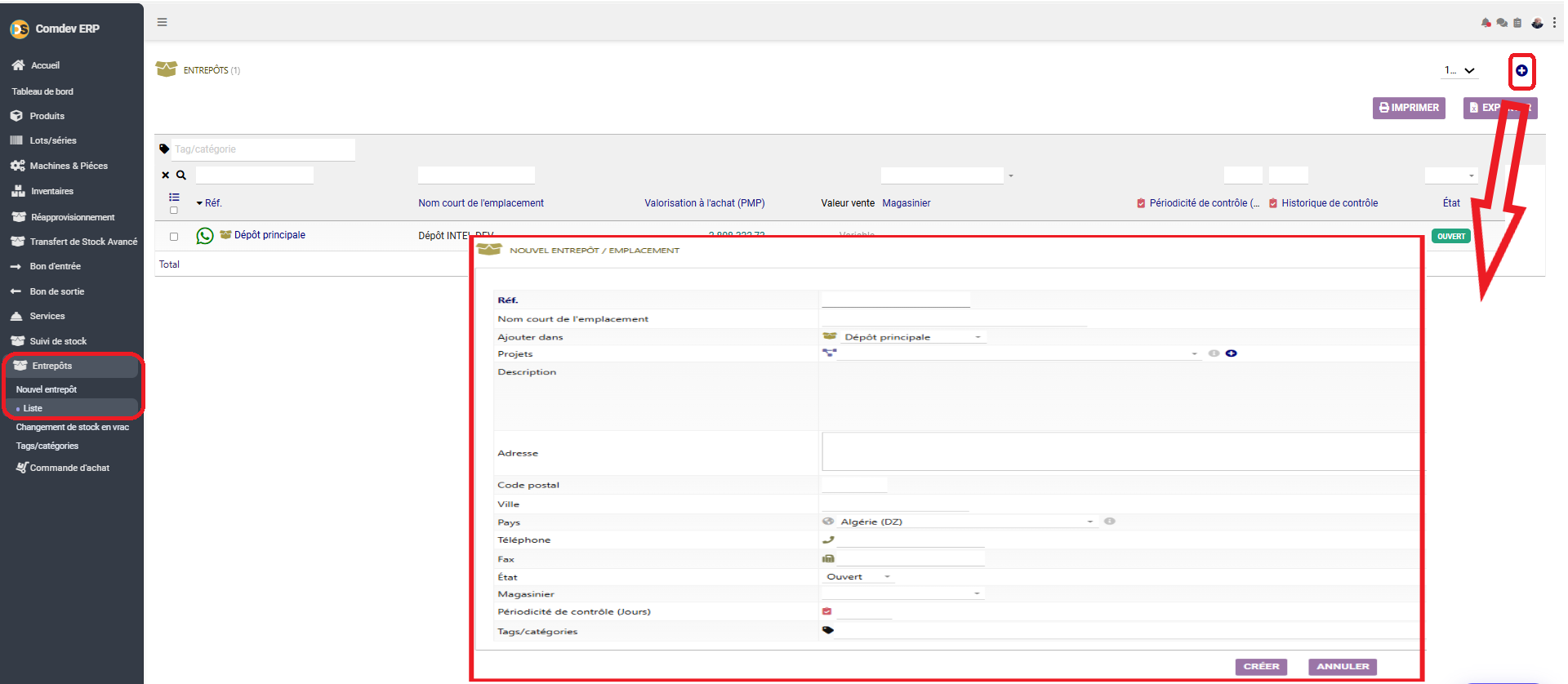The height and width of the screenshot is (684, 1568).
Task: Click the Adresse text area
Action: (1121, 451)
